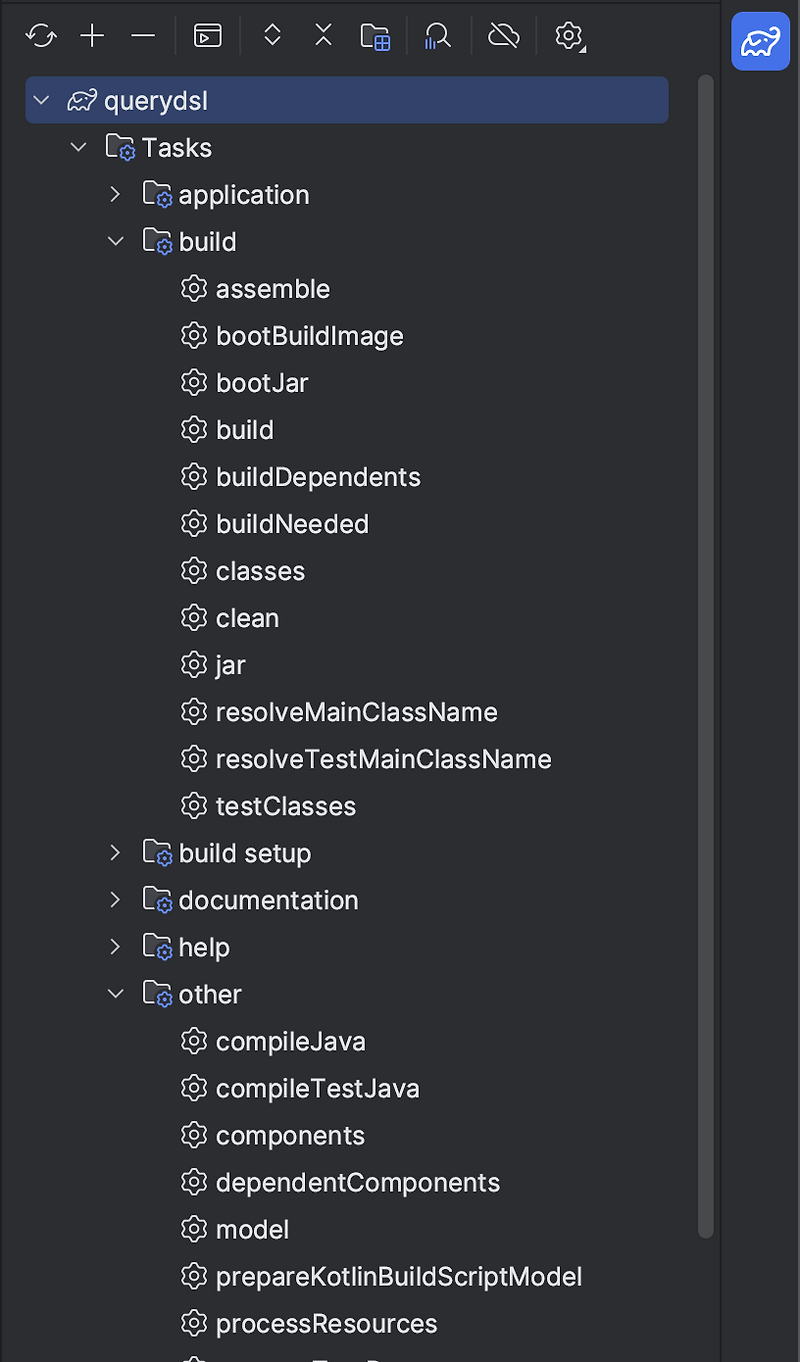Viewport: 800px width, 1362px height.
Task: Expand all nodes in the Gradle tree
Action: [272, 35]
